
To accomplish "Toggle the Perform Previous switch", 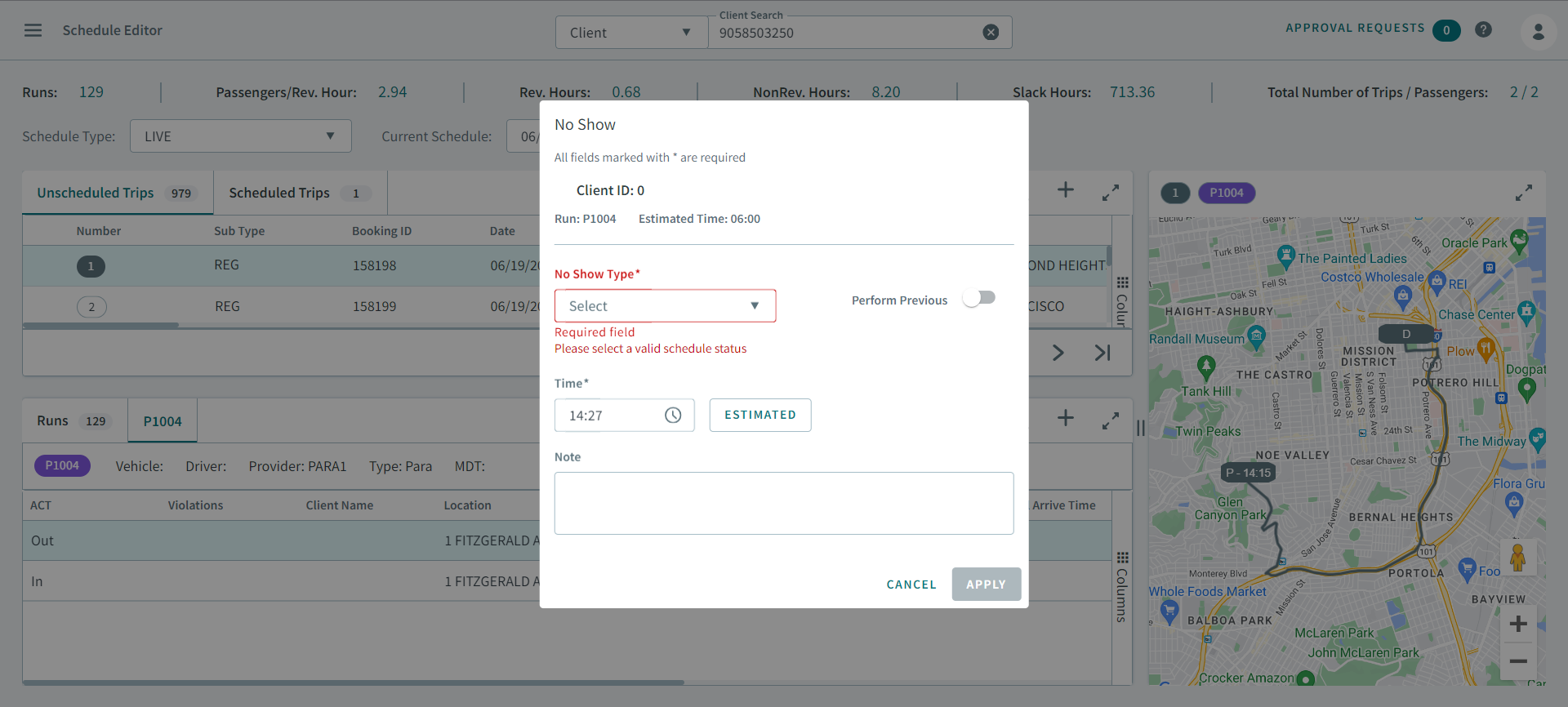I will 980,298.
